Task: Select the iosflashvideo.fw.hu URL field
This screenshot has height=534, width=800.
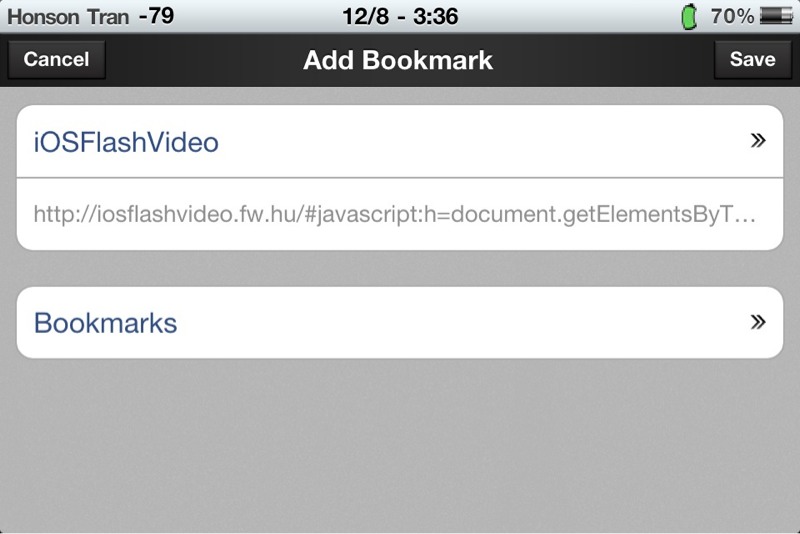Action: (400, 214)
